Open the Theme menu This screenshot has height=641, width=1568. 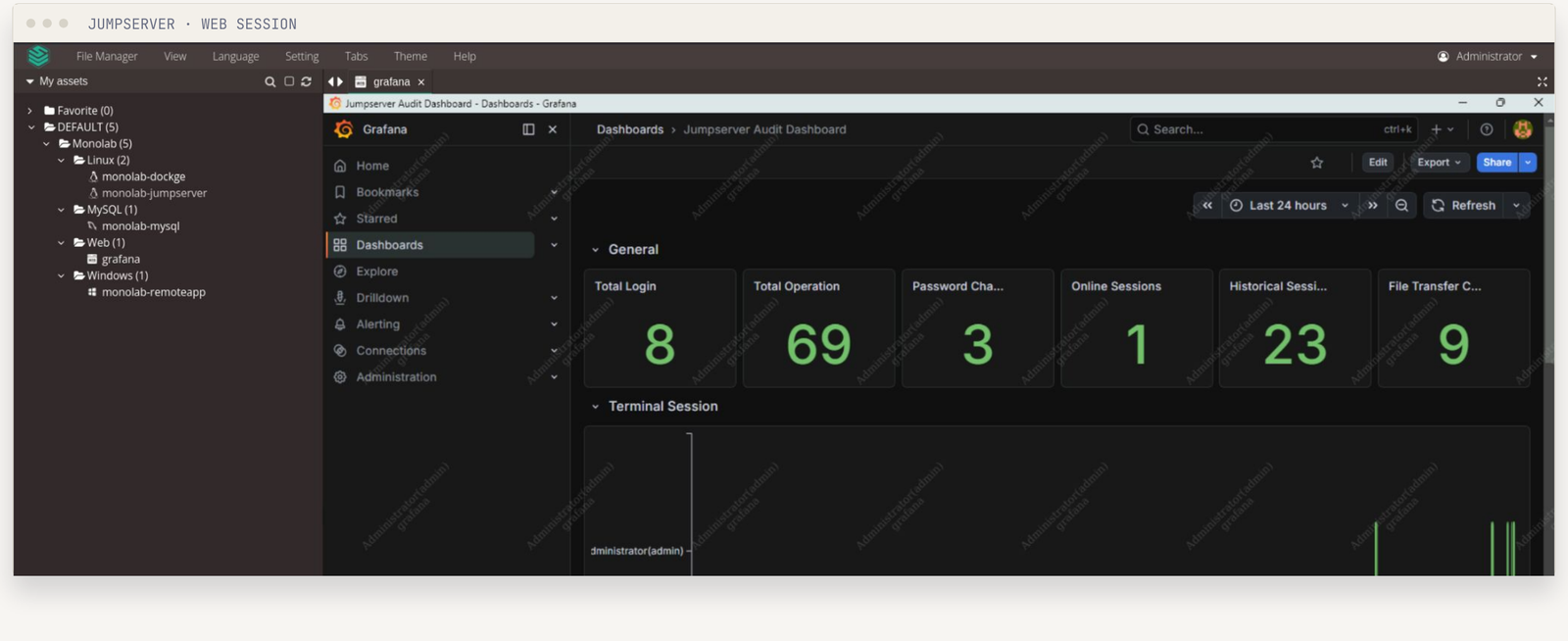tap(411, 57)
